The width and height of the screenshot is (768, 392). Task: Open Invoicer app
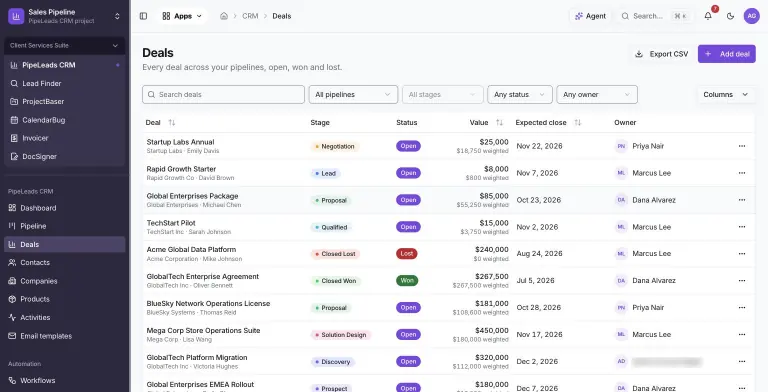[x=64, y=138]
